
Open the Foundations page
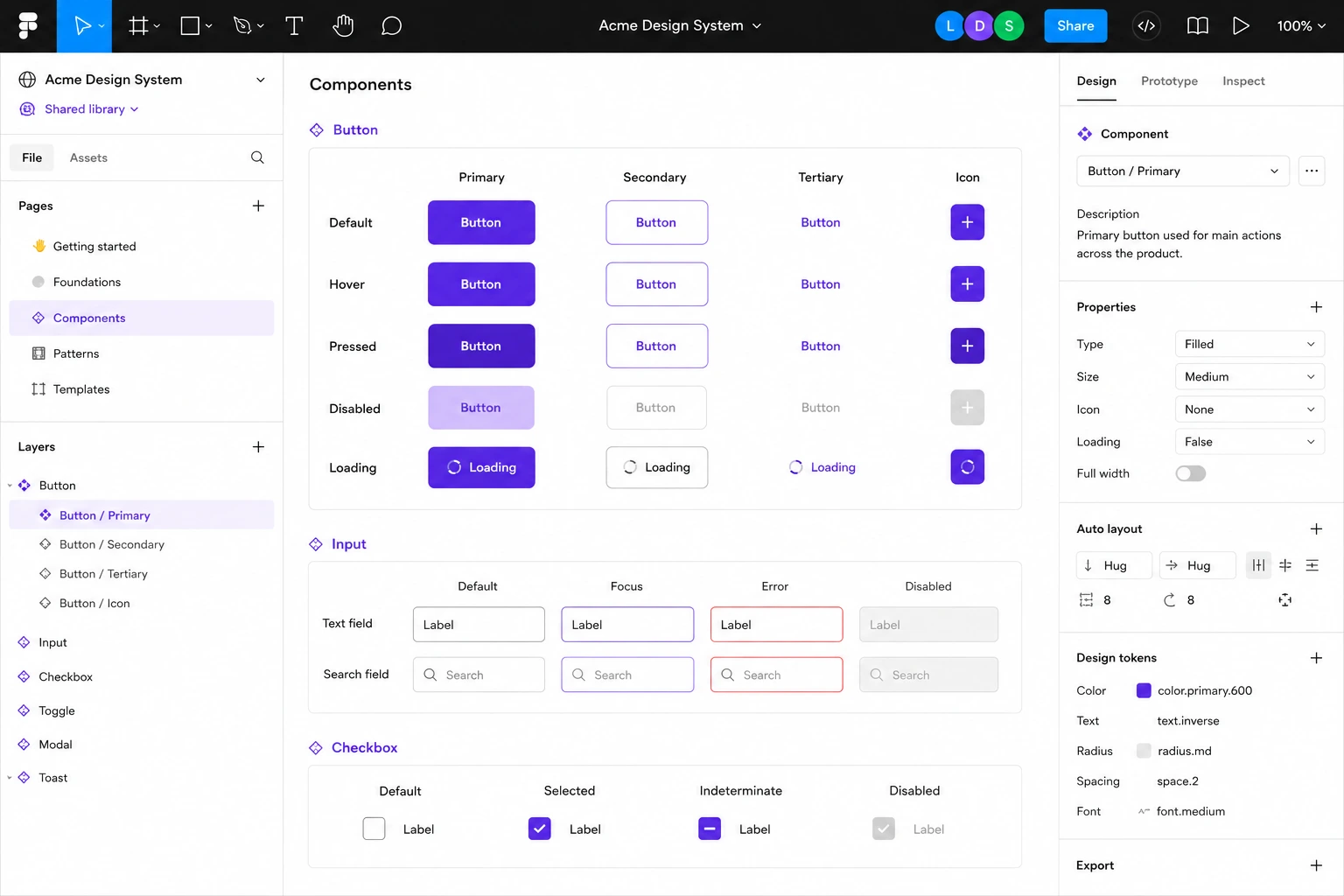[x=142, y=282]
